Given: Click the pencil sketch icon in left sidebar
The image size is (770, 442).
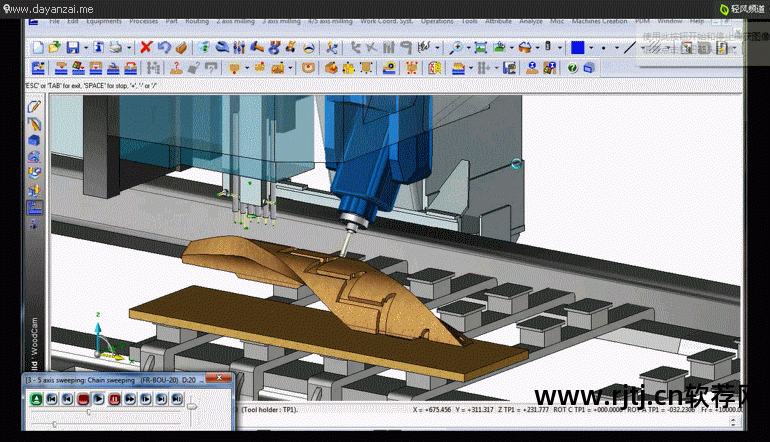Looking at the screenshot, I should click(x=34, y=107).
